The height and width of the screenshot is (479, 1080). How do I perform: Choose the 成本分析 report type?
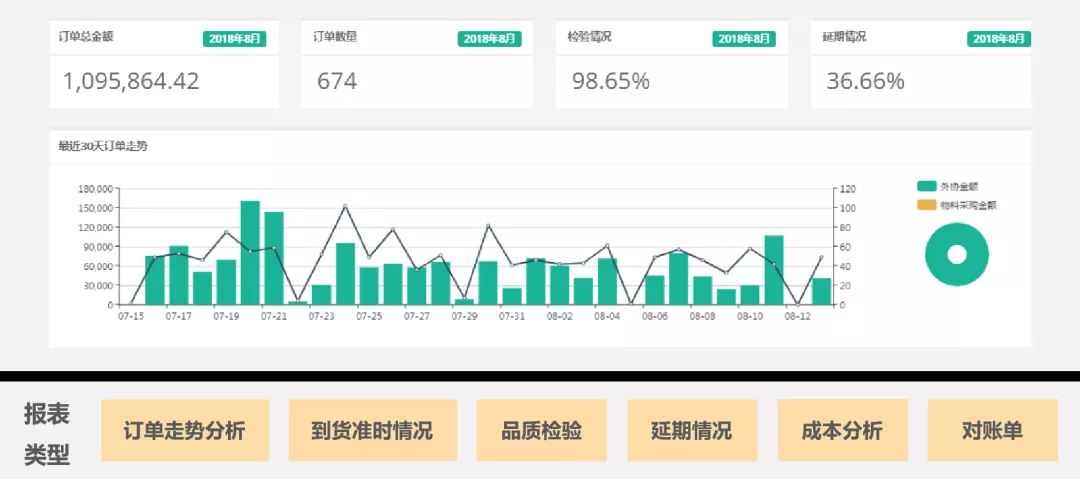[x=842, y=431]
